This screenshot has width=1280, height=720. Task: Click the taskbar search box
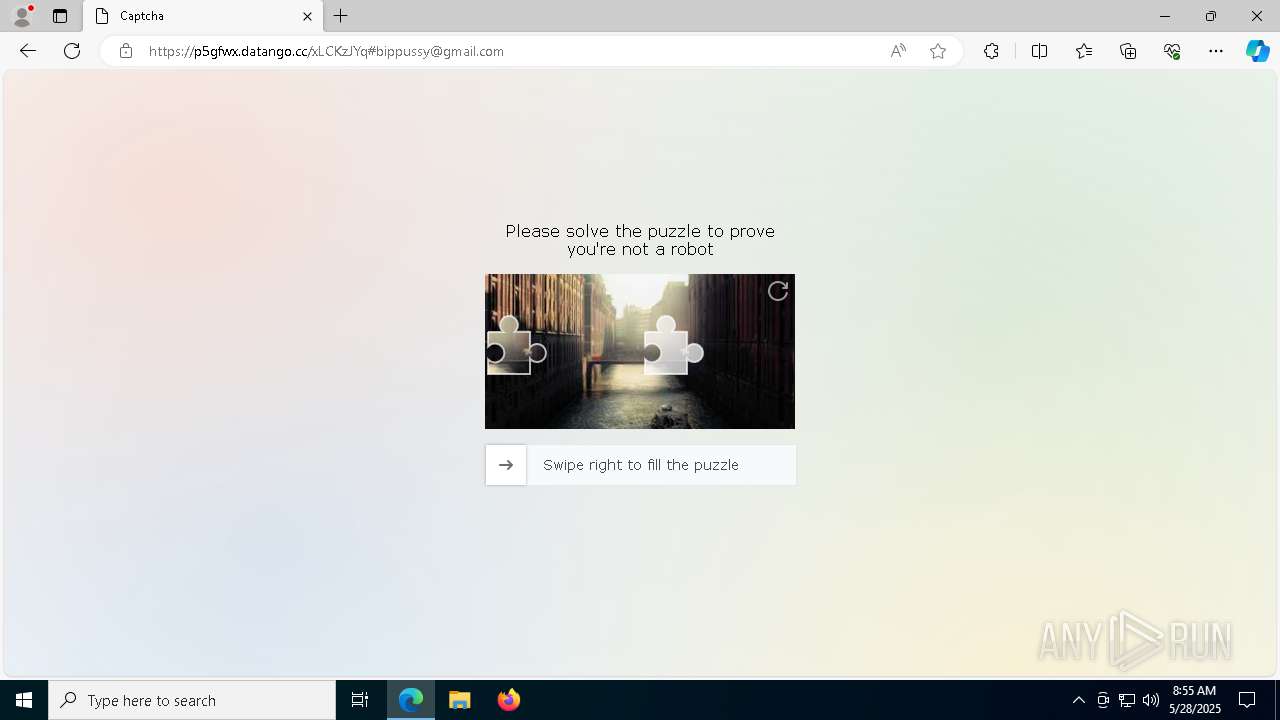click(x=192, y=700)
